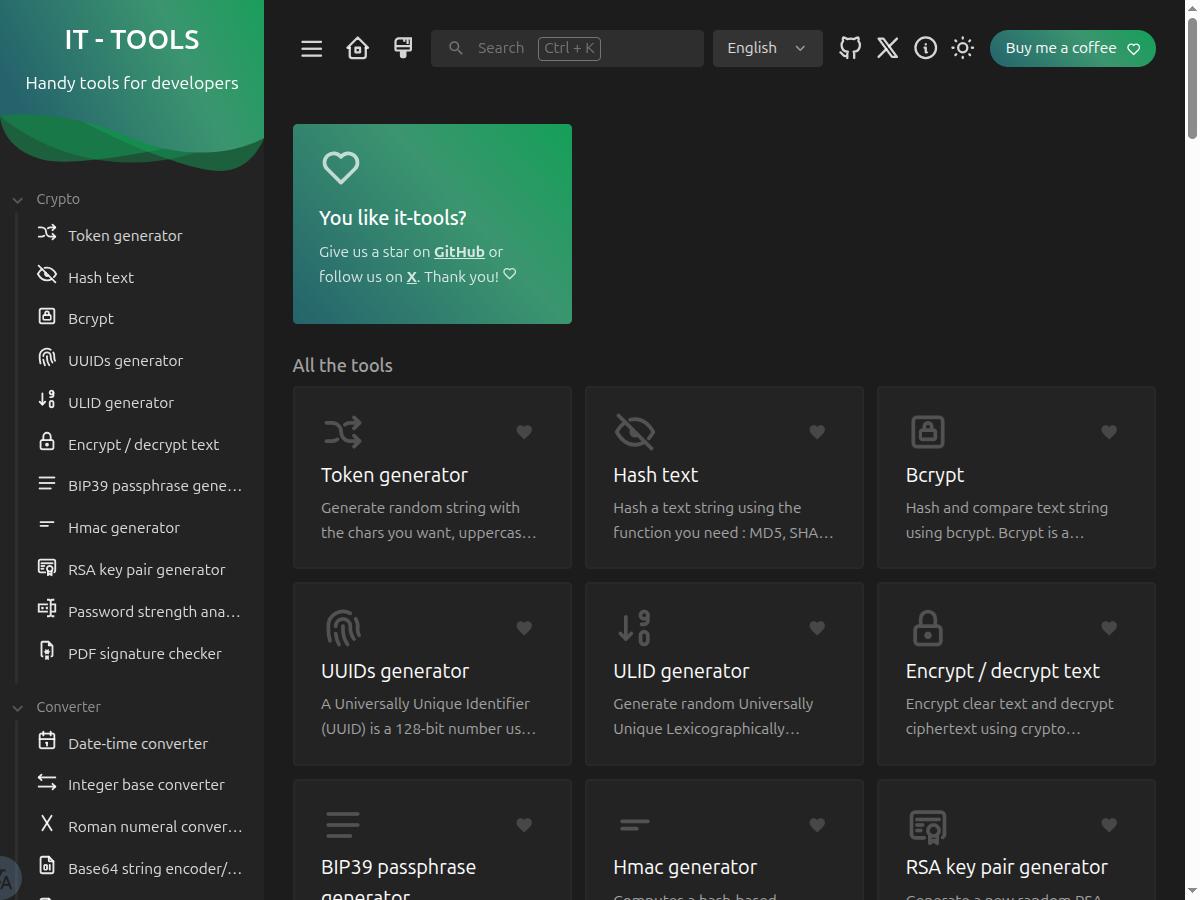The height and width of the screenshot is (900, 1200).
Task: Open the About info icon
Action: pyautogui.click(x=925, y=47)
